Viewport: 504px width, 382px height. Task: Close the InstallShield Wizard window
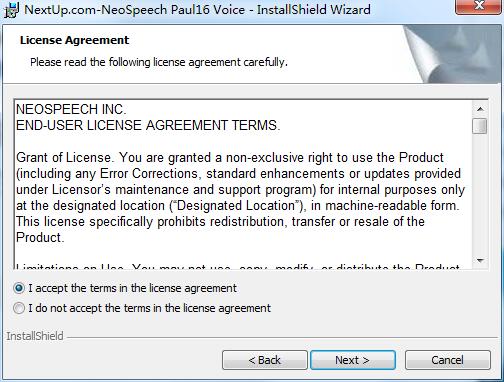pyautogui.click(x=479, y=7)
